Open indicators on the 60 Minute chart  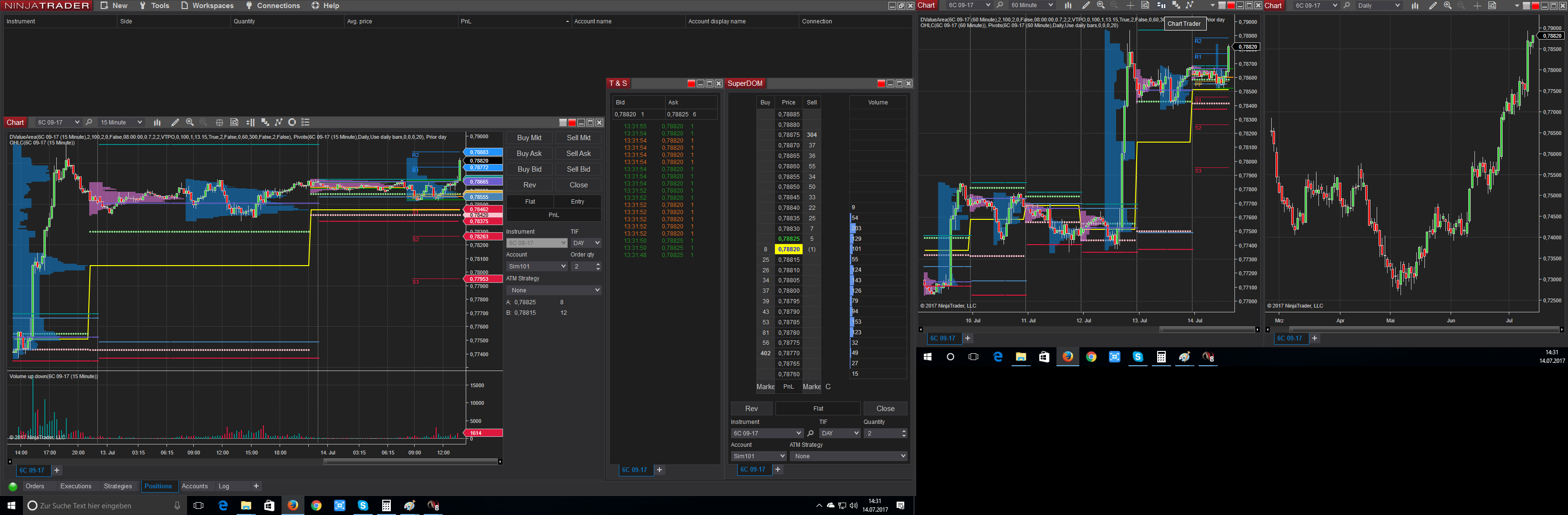pos(1176,5)
